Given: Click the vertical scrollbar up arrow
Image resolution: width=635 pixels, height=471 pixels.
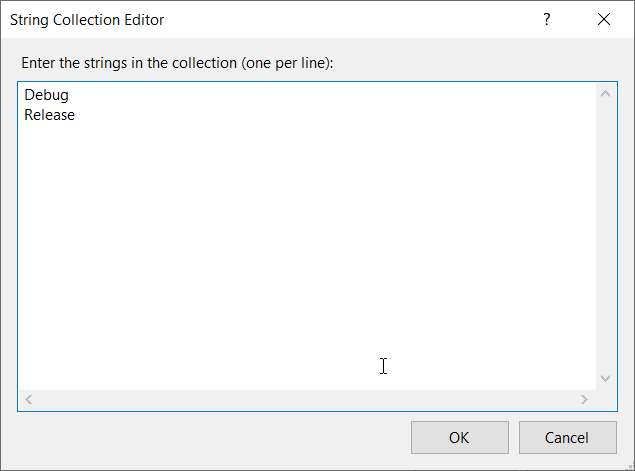Looking at the screenshot, I should [606, 94].
